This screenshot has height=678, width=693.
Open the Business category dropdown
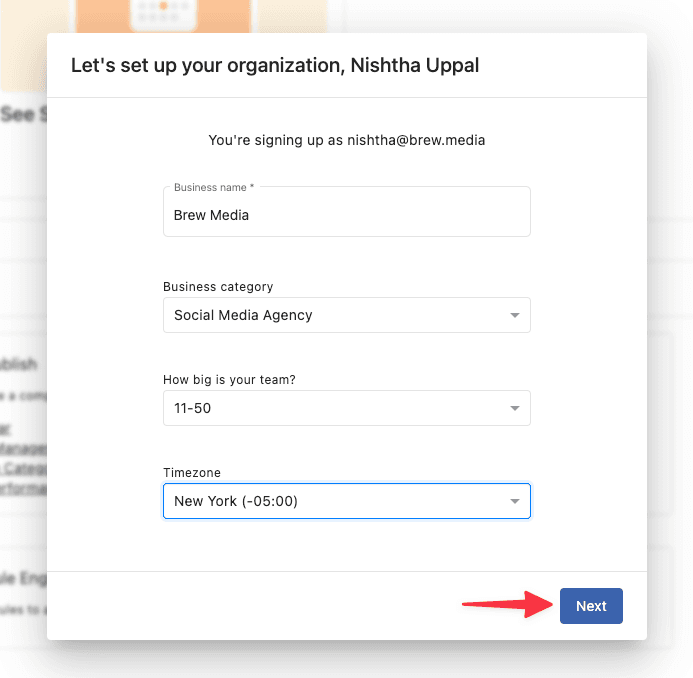pos(346,315)
